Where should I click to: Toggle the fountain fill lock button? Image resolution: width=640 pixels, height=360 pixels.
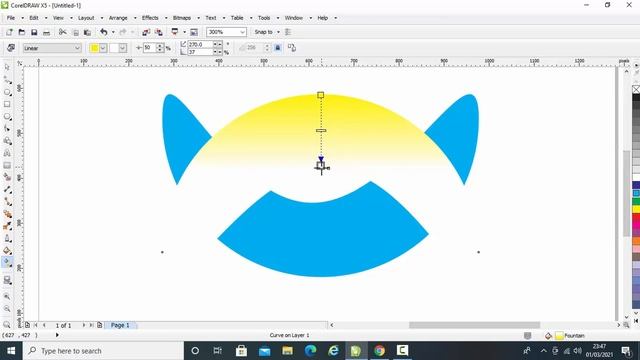click(x=278, y=48)
